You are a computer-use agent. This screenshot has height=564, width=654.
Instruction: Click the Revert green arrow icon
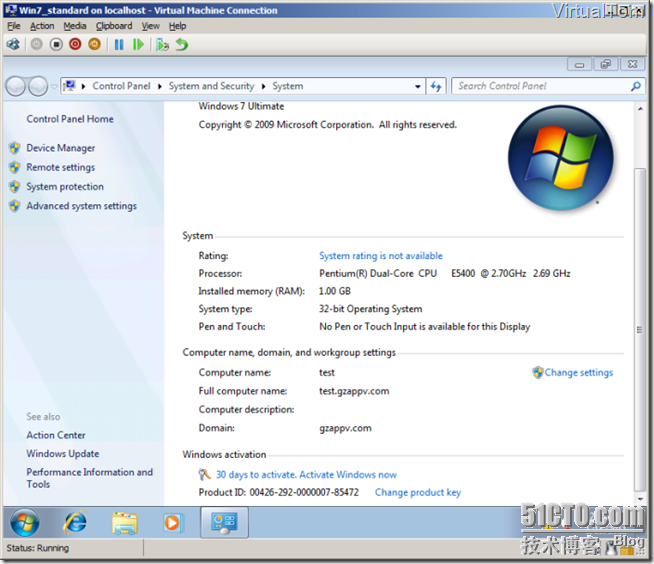[182, 44]
